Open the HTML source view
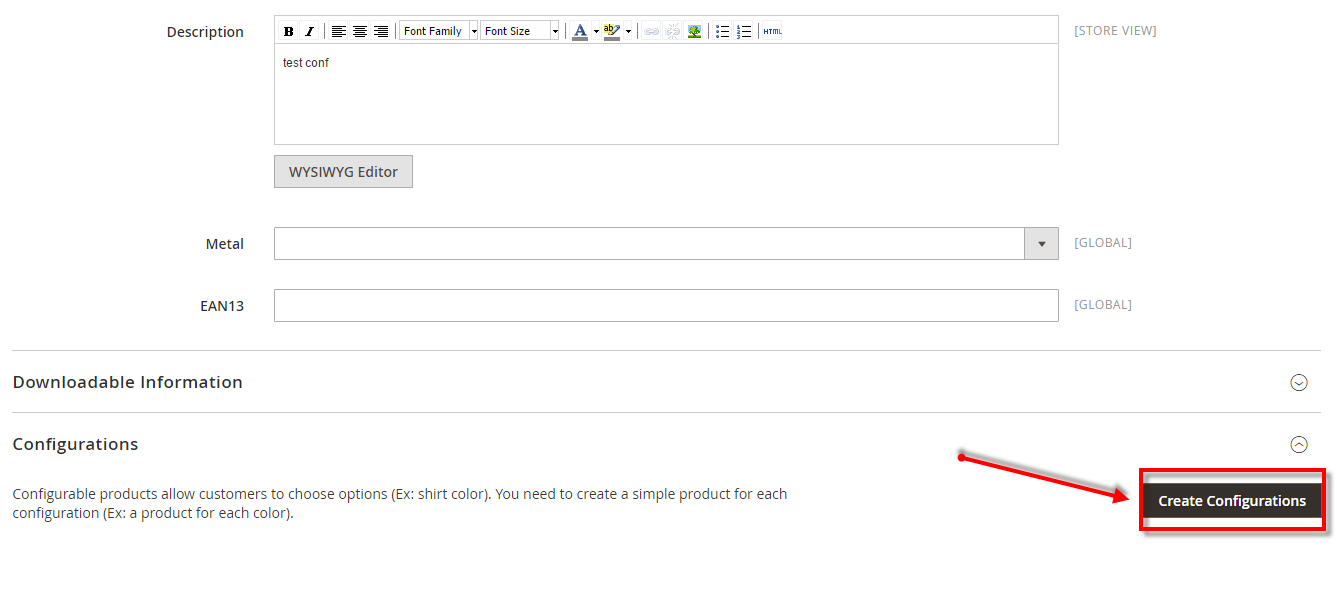This screenshot has width=1337, height=590. coord(772,31)
